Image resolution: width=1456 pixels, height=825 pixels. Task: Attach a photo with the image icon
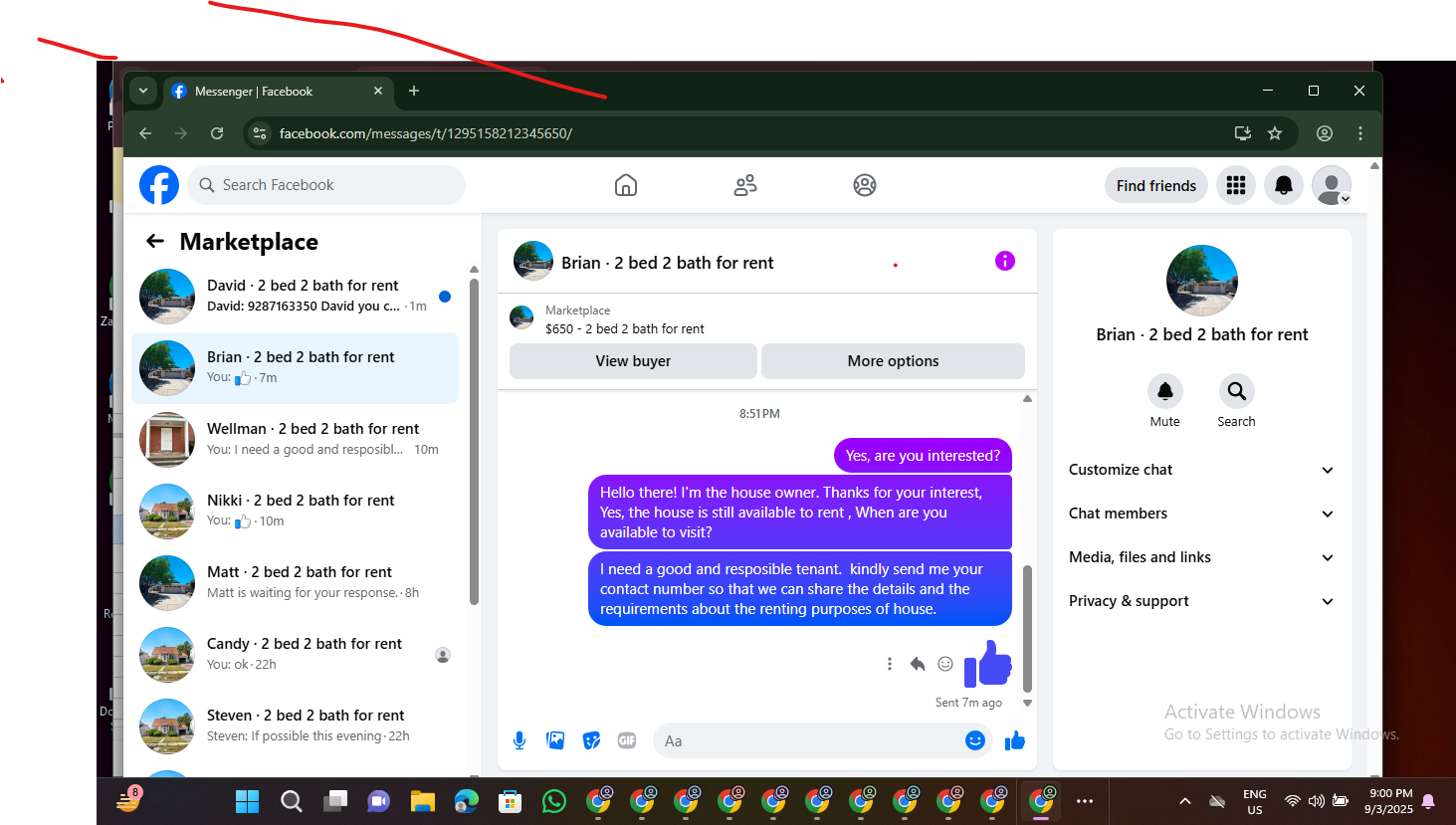click(555, 740)
